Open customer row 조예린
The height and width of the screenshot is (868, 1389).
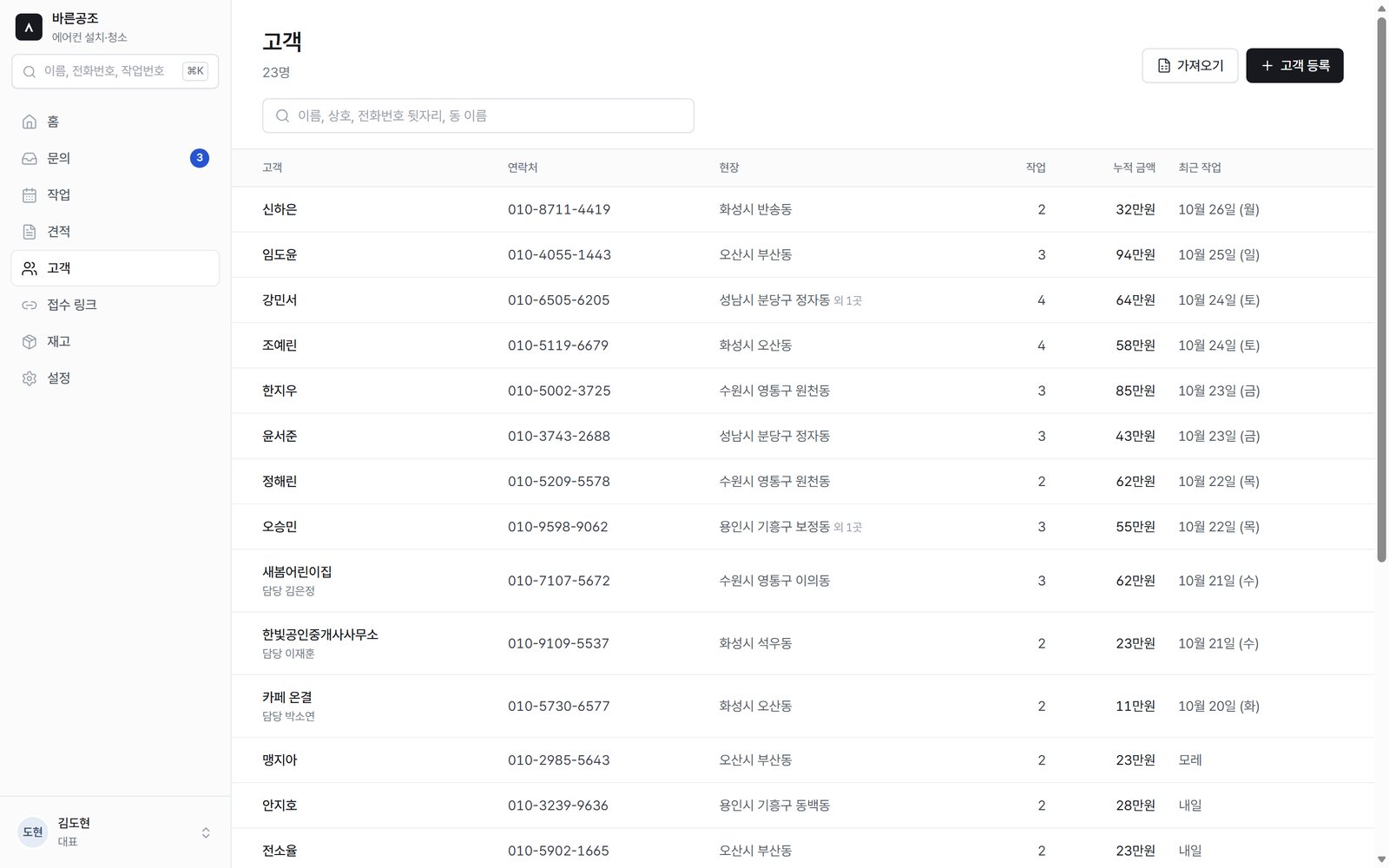(x=803, y=345)
